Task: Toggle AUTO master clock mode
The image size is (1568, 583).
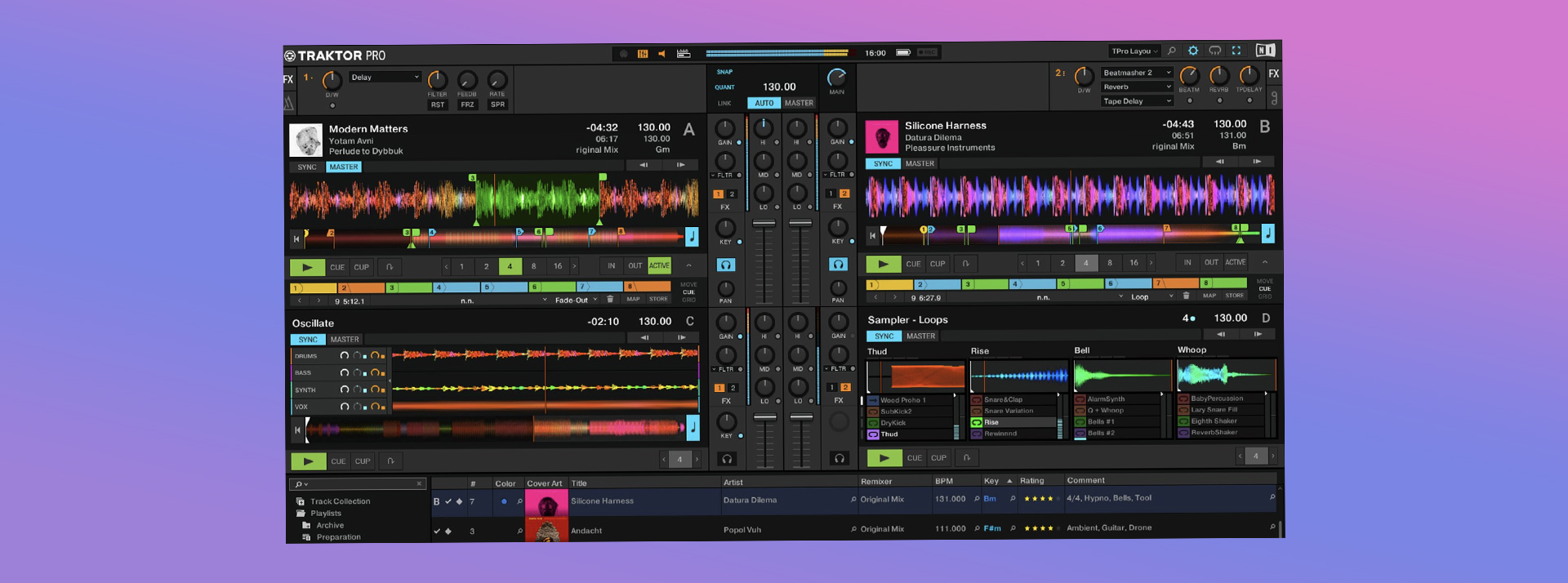Action: (x=764, y=104)
